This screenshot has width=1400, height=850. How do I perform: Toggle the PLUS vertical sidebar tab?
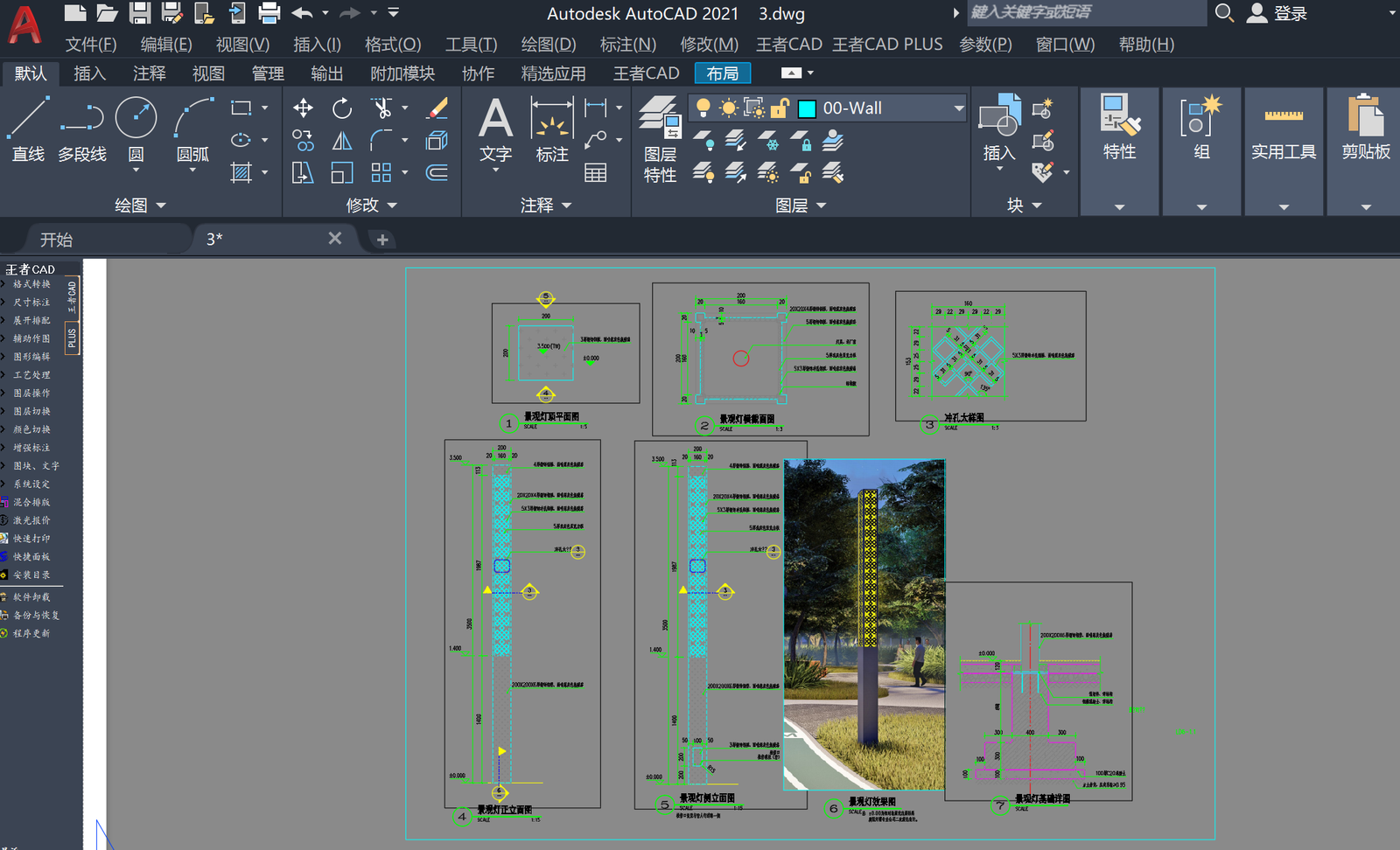(x=72, y=338)
